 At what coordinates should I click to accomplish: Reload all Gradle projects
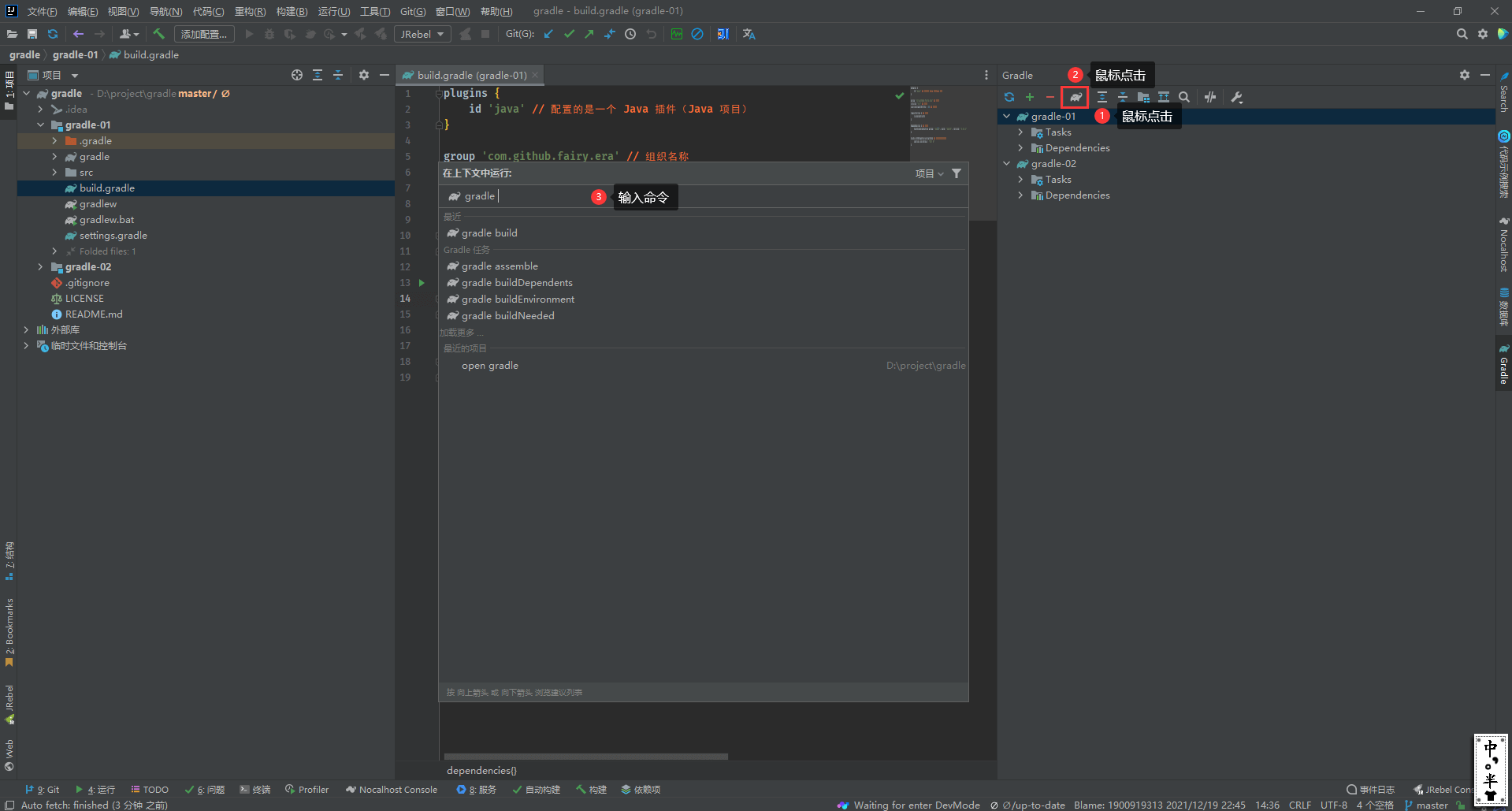tap(1009, 97)
